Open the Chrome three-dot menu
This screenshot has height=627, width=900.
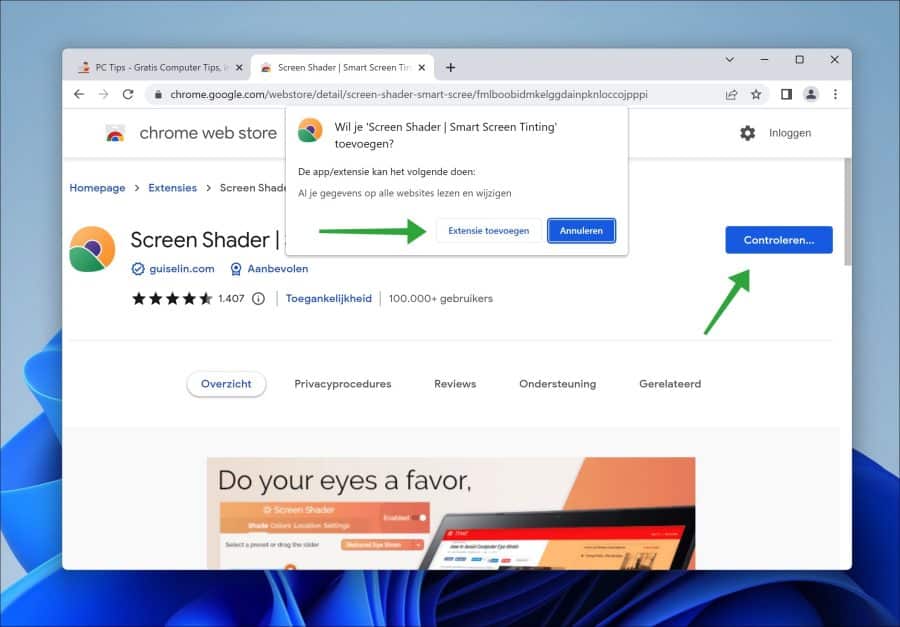[x=835, y=94]
